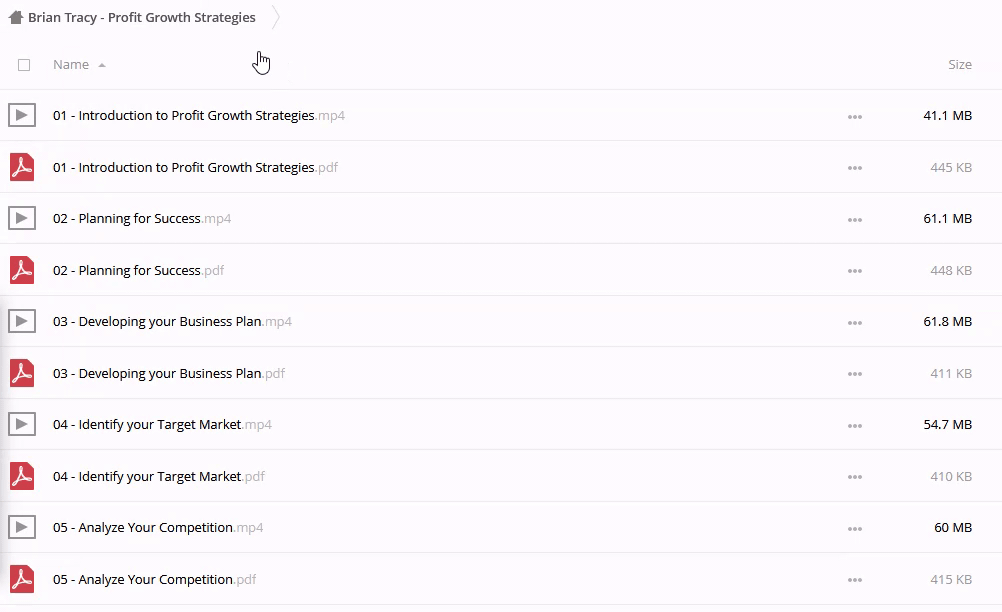The width and height of the screenshot is (1002, 612).
Task: Click video icon for 01 Introduction mp4
Action: coord(21,115)
